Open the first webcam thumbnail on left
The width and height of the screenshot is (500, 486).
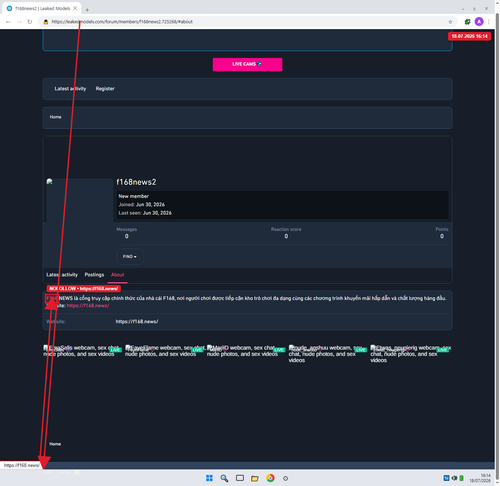pos(82,351)
